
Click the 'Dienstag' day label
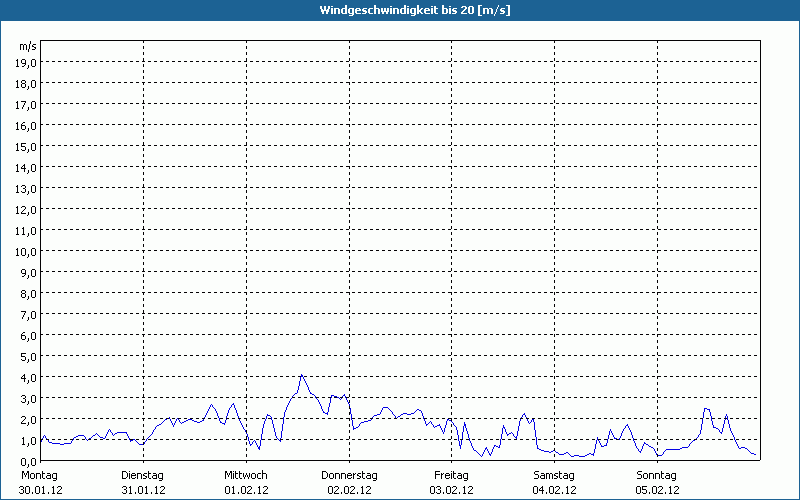(142, 476)
